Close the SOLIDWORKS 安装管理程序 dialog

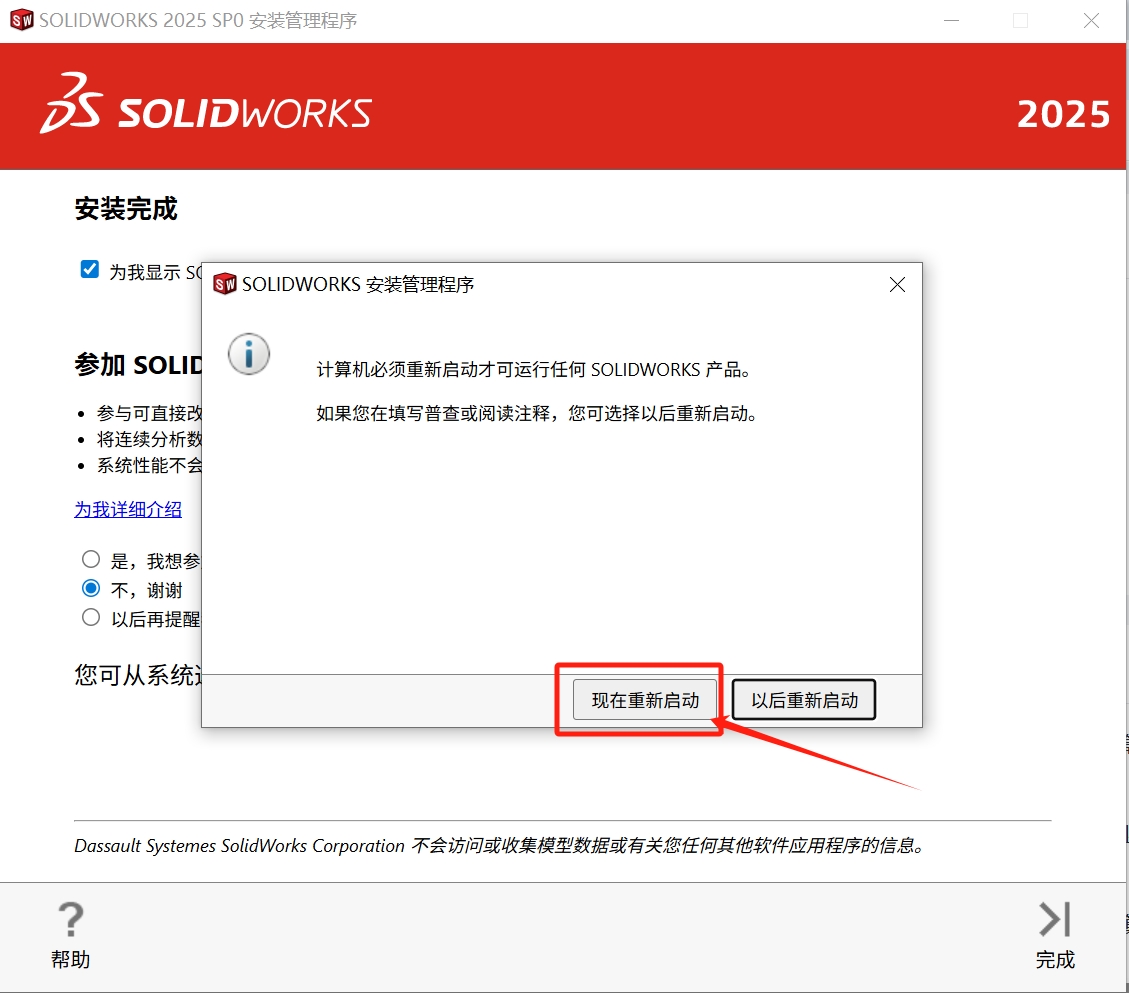[x=897, y=284]
